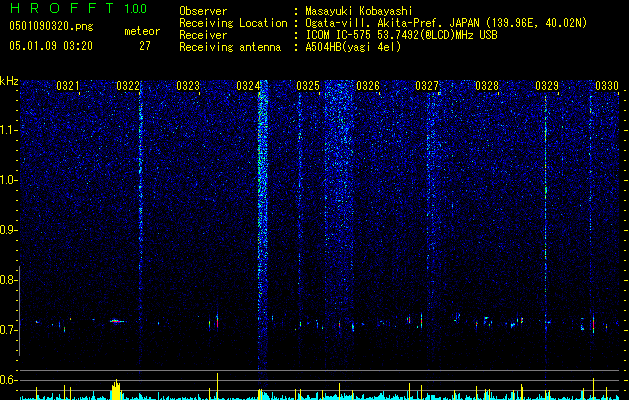Image resolution: width=629 pixels, height=400 pixels.
Task: Click the 'Observer' field label
Action: pos(203,11)
